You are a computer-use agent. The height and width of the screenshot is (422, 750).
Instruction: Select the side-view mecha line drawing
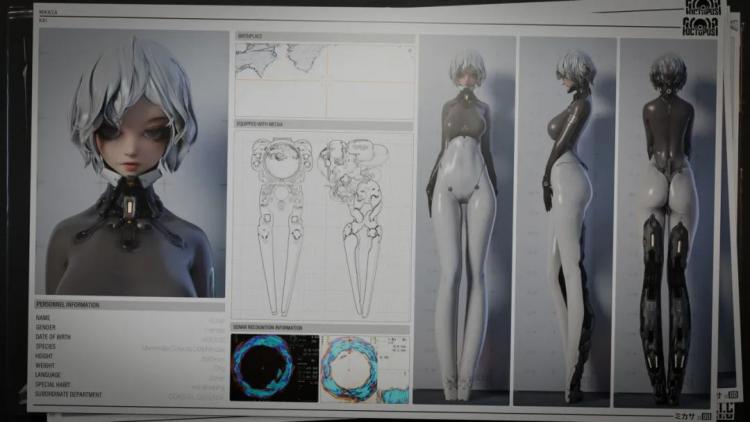[x=356, y=227]
